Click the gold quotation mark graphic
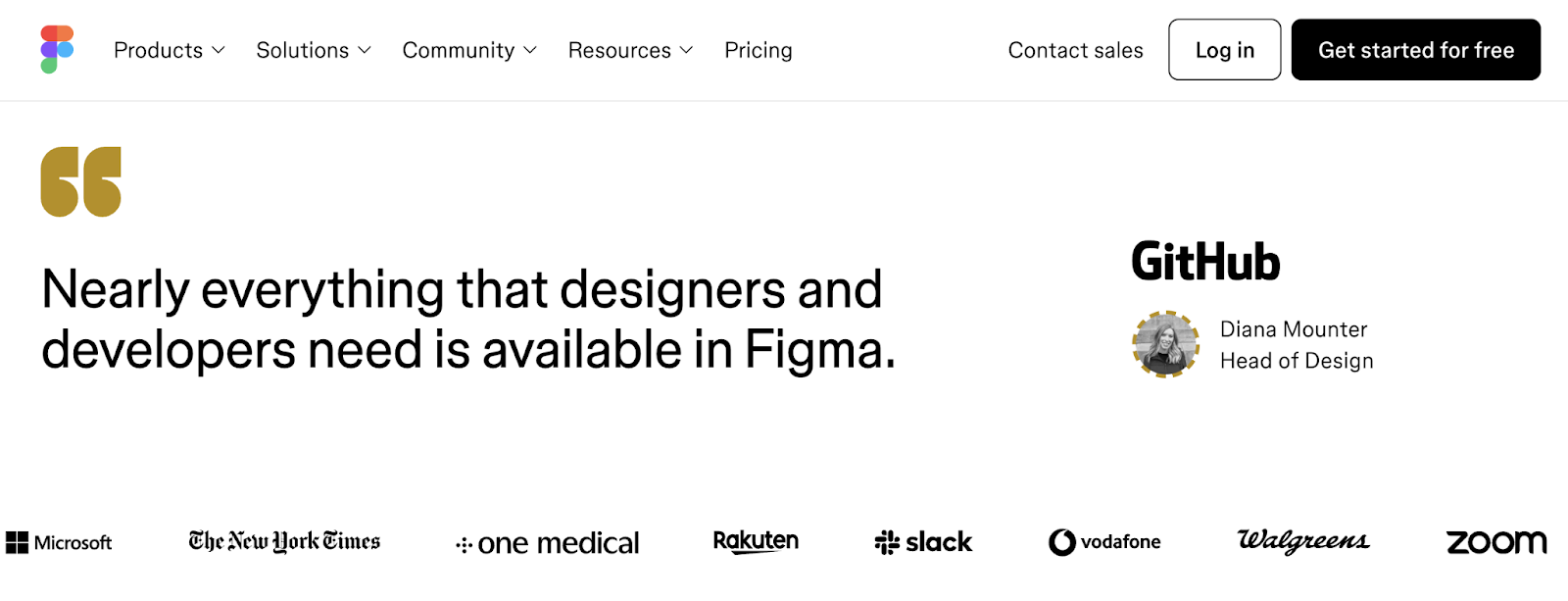 pyautogui.click(x=80, y=182)
